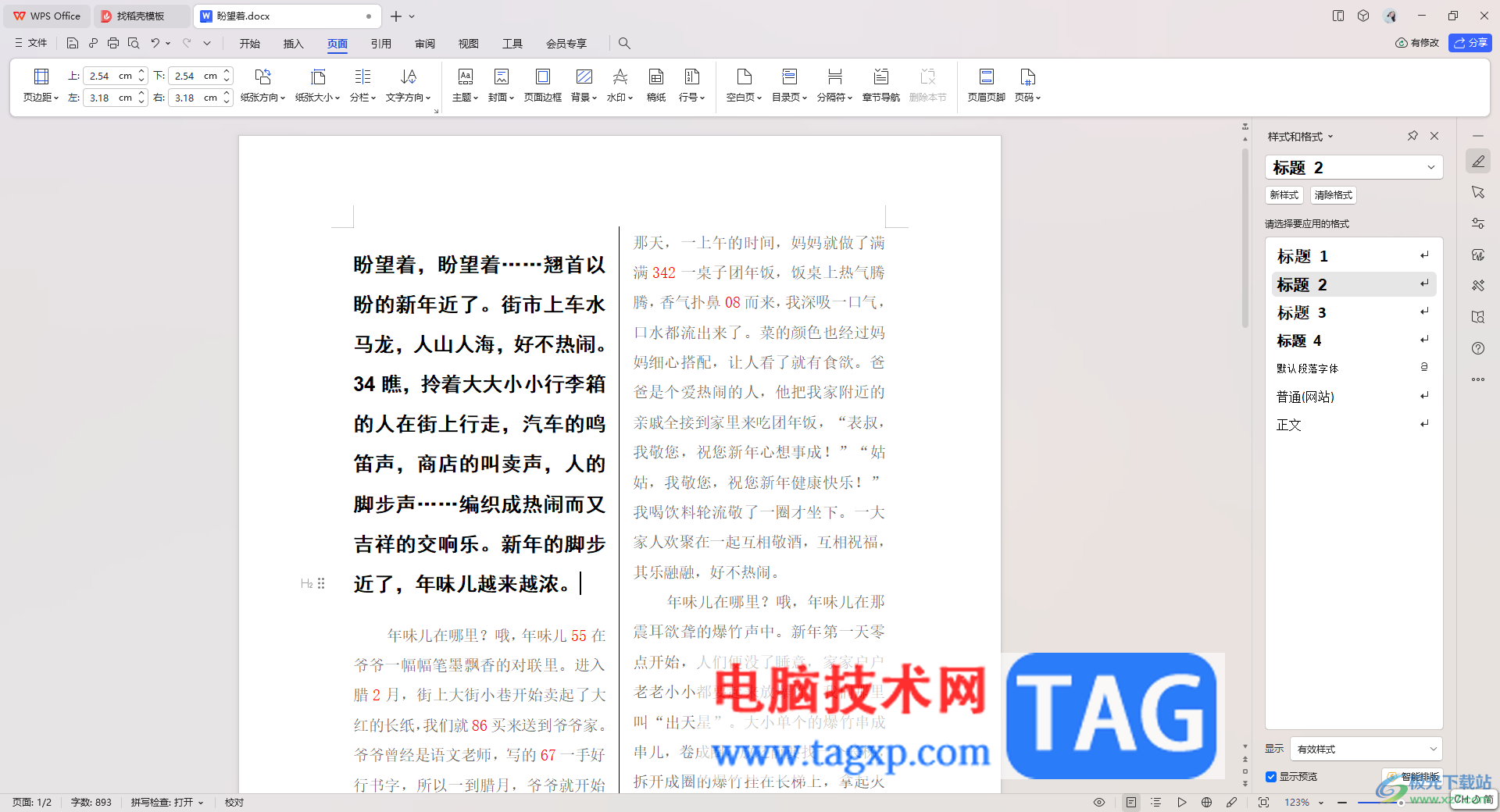Switch to outline view in status bar
The height and width of the screenshot is (812, 1500).
[x=1156, y=802]
